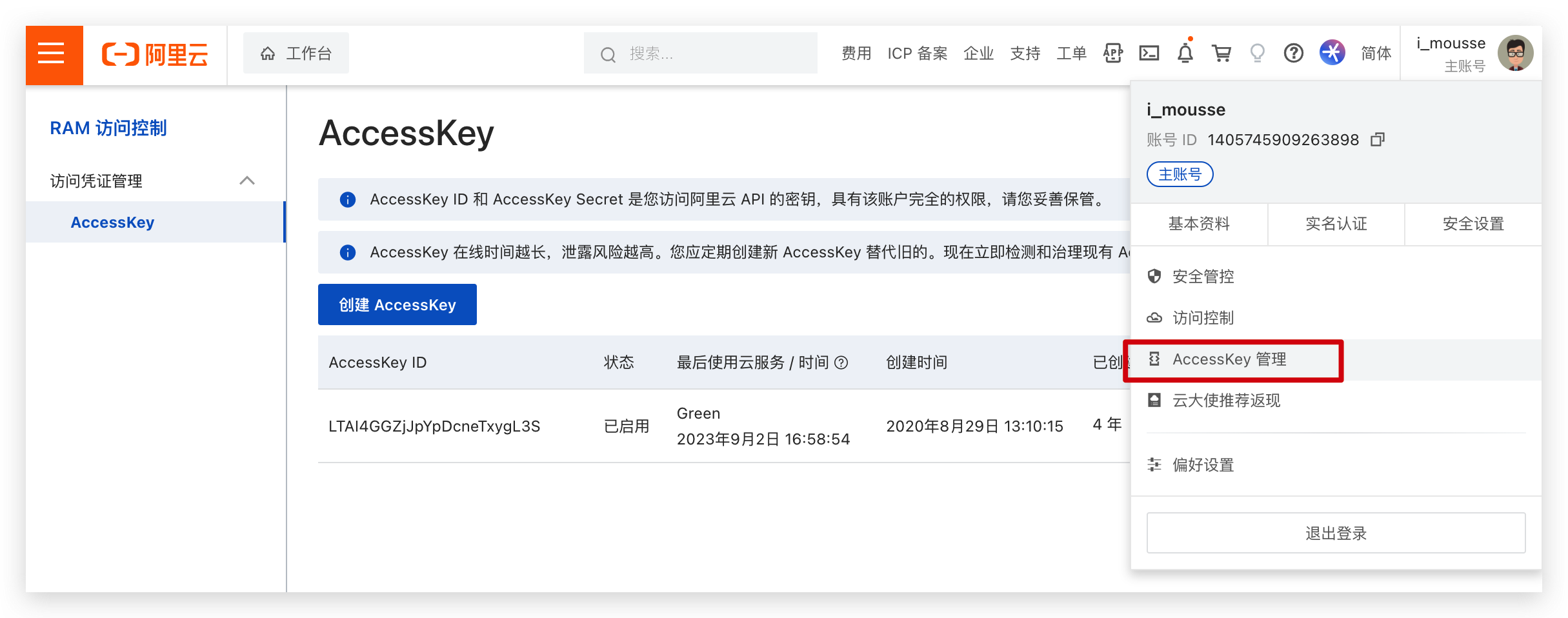Open the 企业 enterprise menu
The image size is (1568, 618).
coord(979,53)
